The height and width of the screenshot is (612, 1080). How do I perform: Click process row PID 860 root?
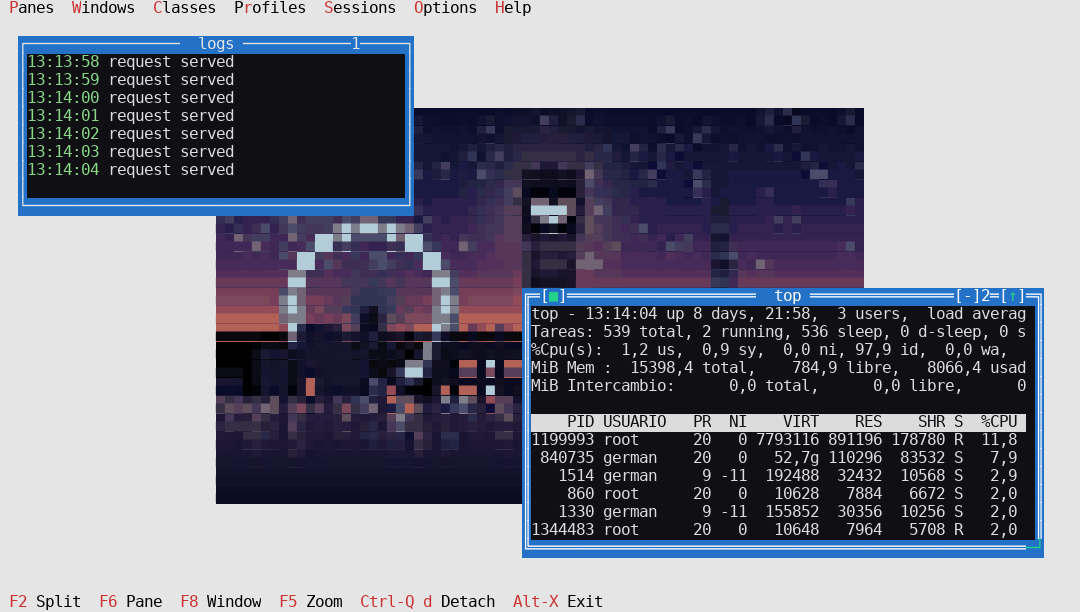click(x=778, y=494)
